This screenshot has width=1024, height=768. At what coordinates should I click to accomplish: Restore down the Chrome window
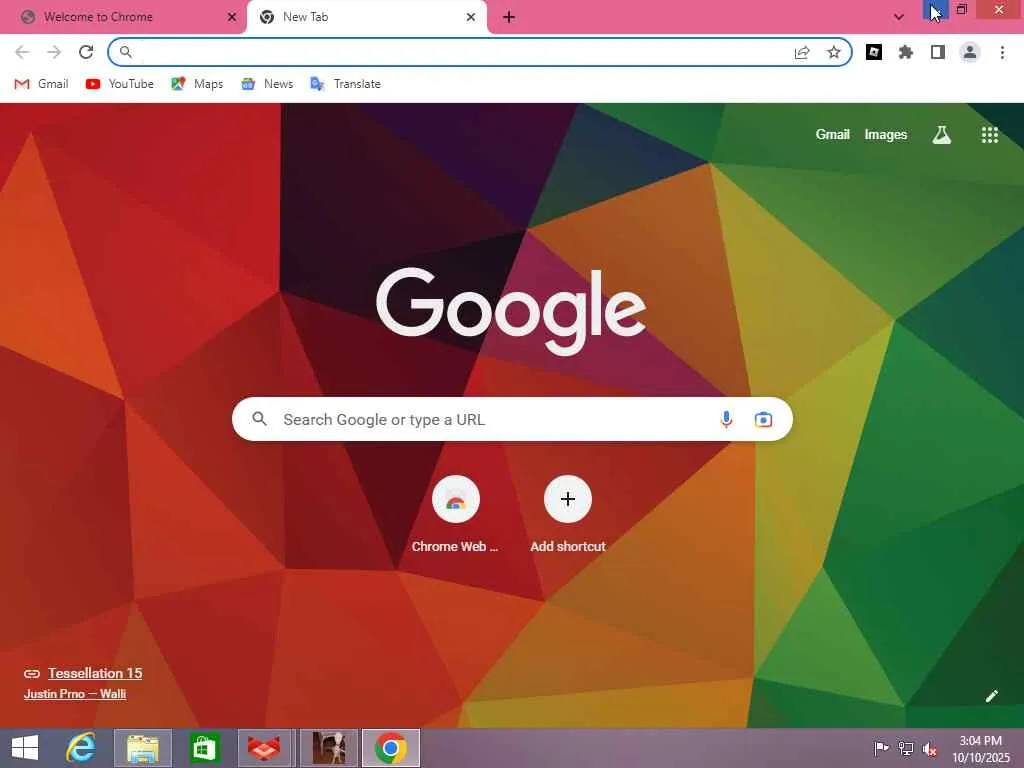point(962,9)
